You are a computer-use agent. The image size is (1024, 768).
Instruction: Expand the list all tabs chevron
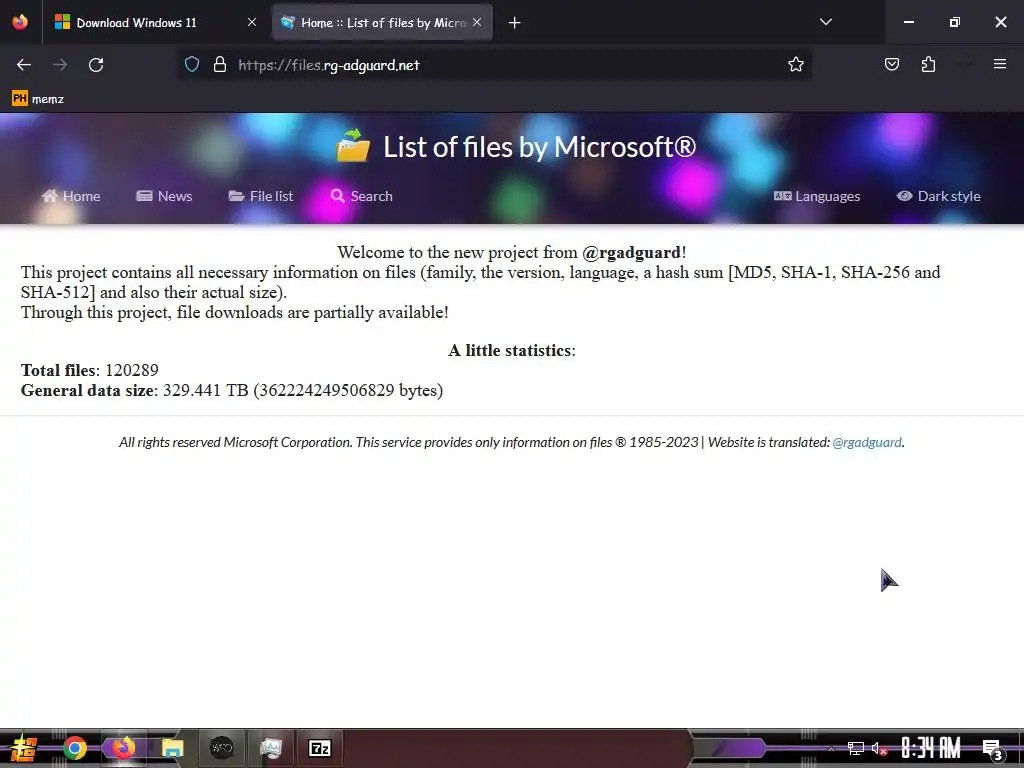tap(825, 22)
